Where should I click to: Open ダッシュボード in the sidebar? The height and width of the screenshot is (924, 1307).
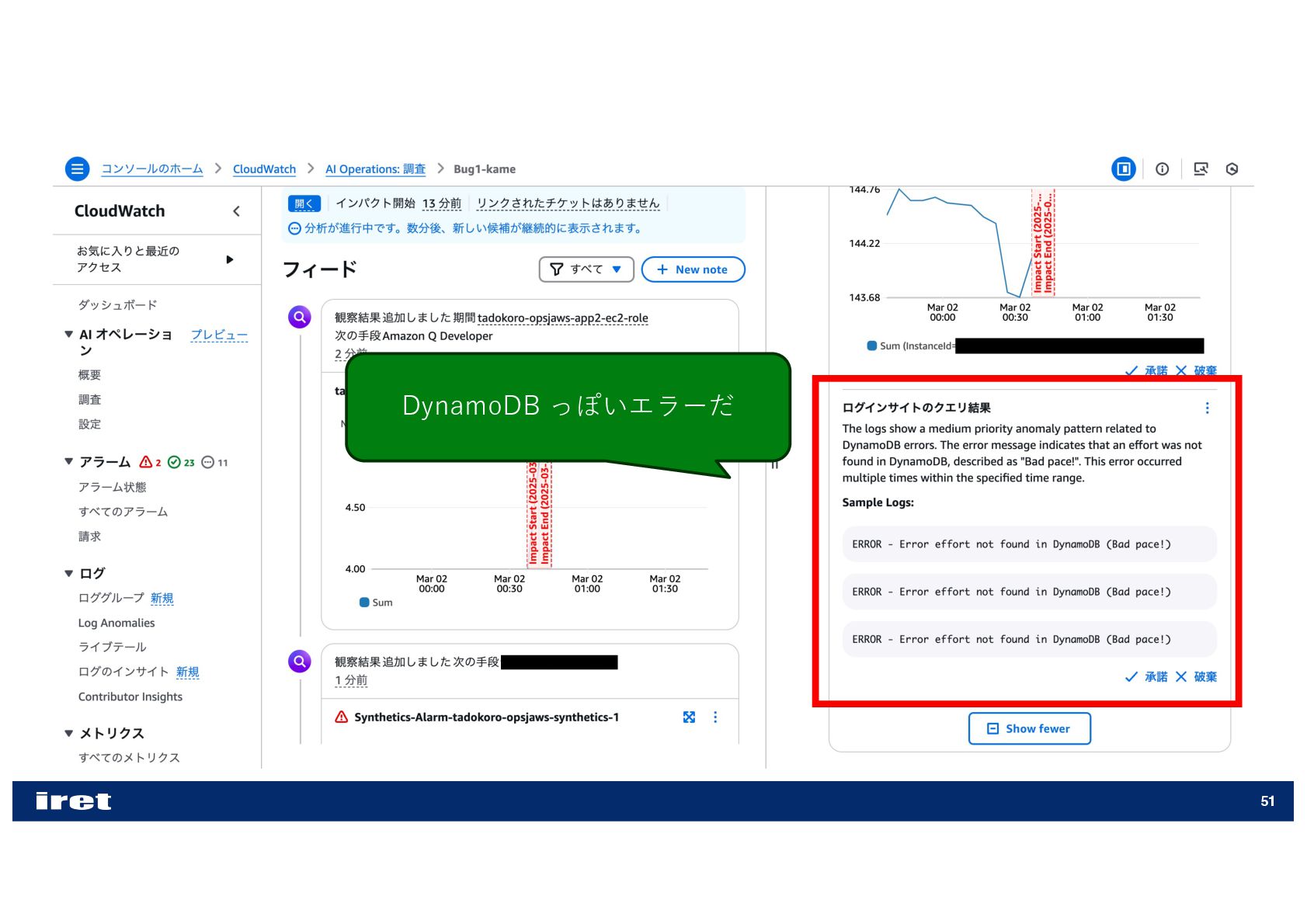117,304
